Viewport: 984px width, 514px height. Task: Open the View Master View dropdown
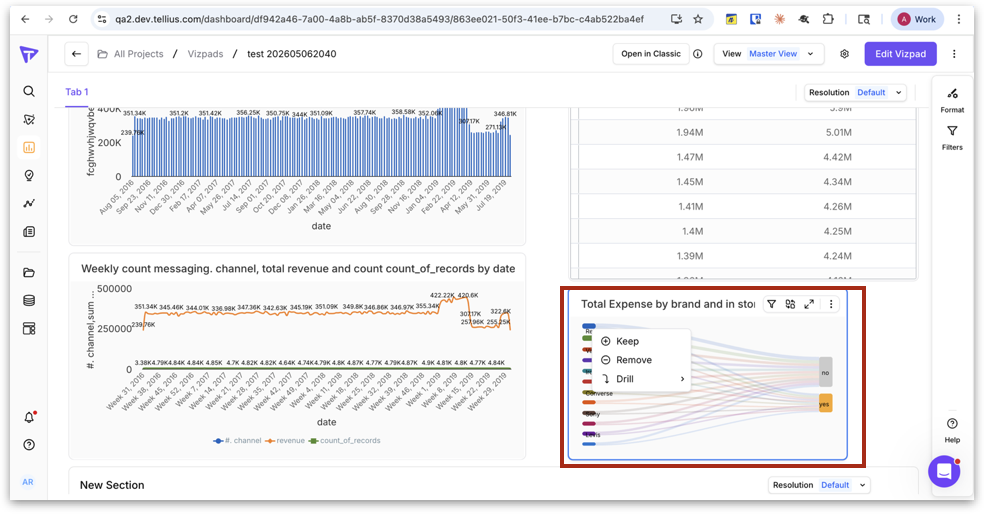coord(769,54)
